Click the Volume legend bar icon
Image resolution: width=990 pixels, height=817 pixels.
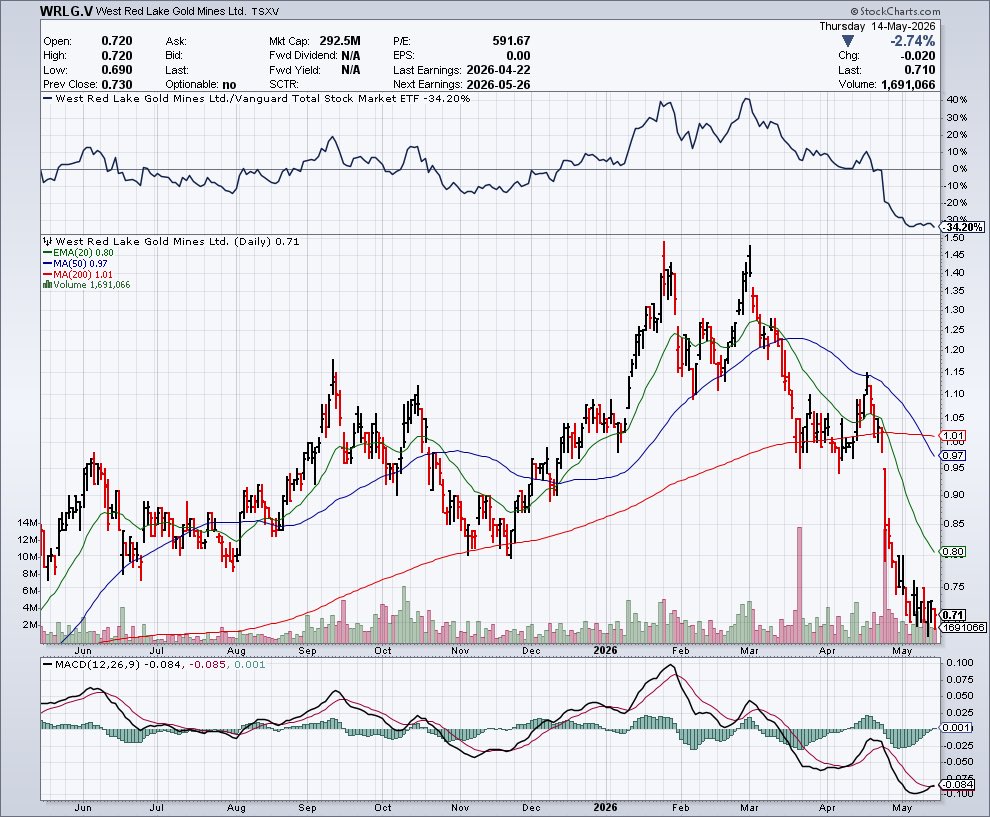pos(47,285)
